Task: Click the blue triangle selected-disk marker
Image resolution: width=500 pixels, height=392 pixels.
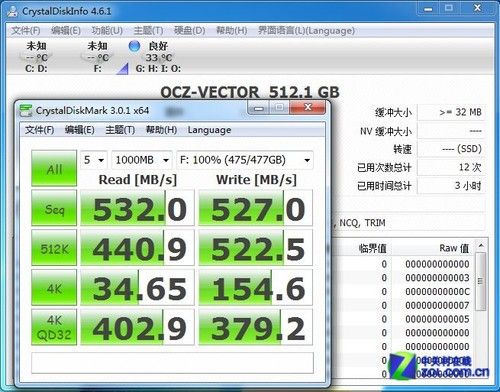Action: [123, 69]
